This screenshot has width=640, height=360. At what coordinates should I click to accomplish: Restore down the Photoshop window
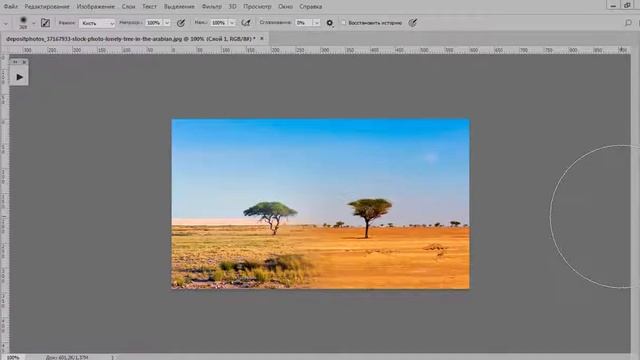click(627, 6)
